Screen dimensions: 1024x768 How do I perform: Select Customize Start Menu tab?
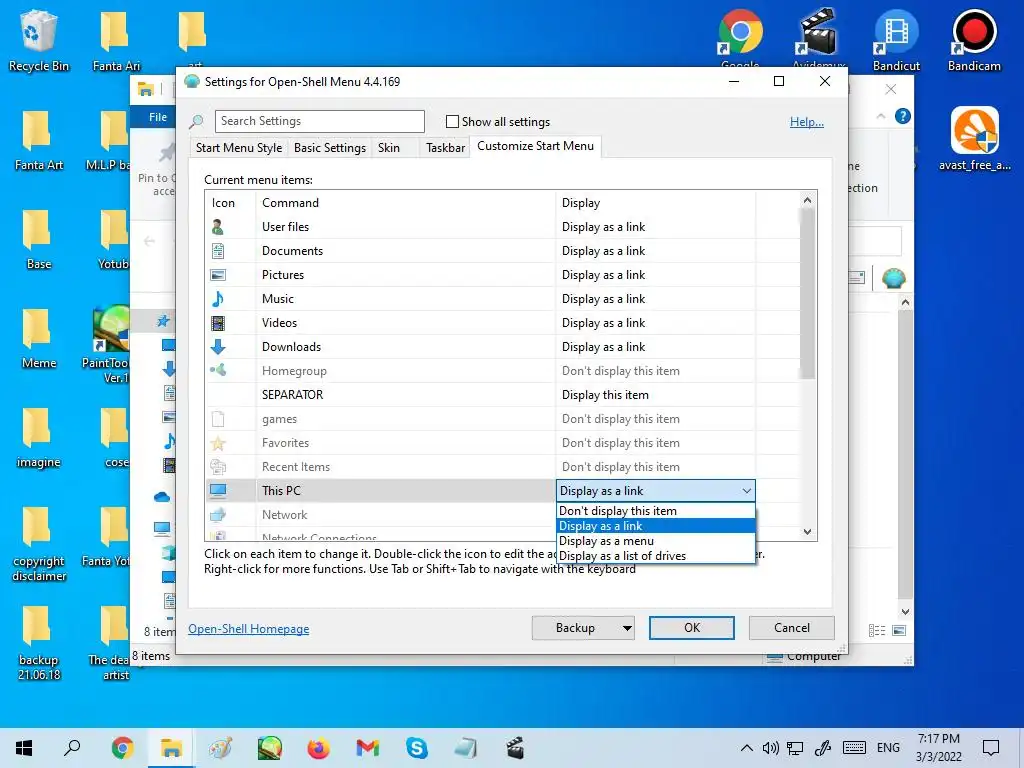pos(536,146)
